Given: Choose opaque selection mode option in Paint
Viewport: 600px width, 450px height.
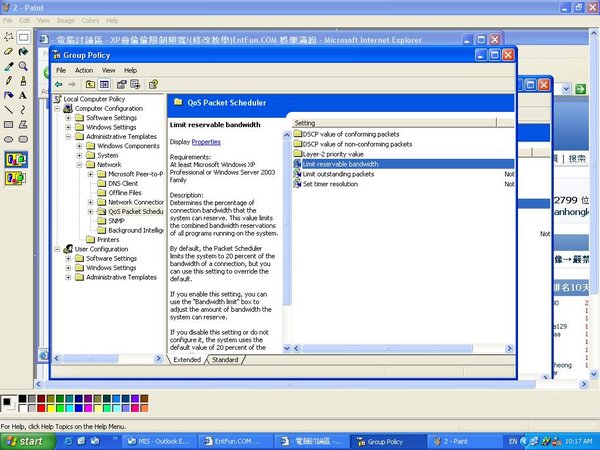Looking at the screenshot, I should [x=16, y=160].
